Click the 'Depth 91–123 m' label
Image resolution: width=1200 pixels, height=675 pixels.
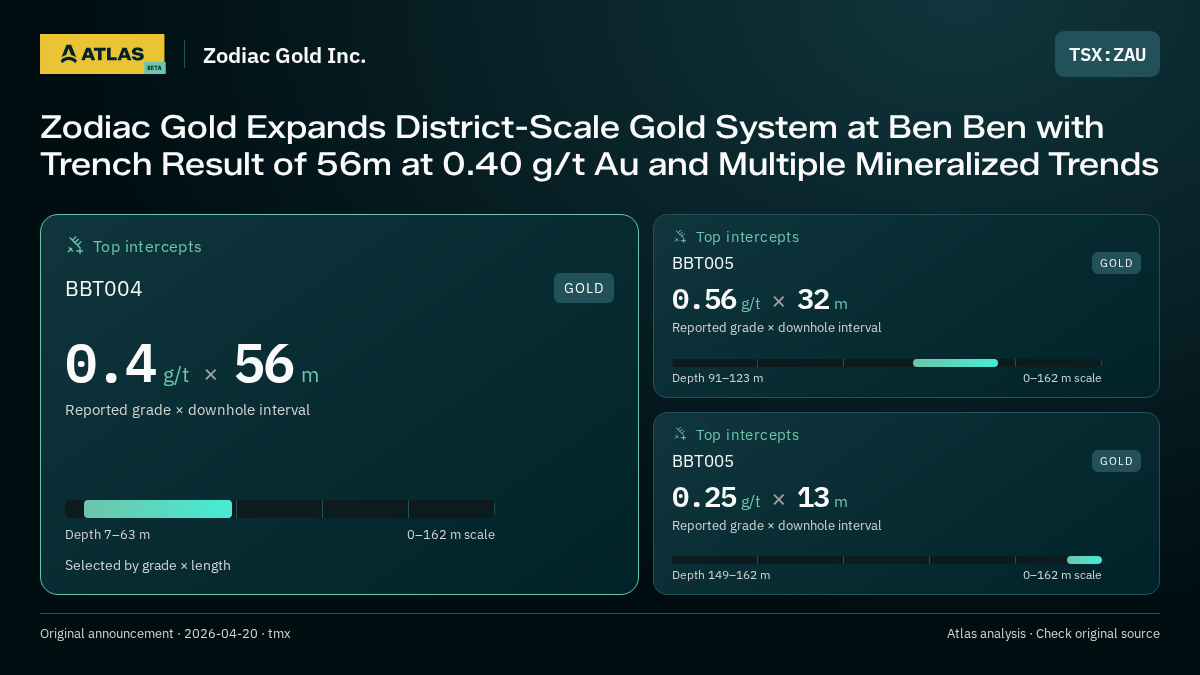click(x=717, y=378)
